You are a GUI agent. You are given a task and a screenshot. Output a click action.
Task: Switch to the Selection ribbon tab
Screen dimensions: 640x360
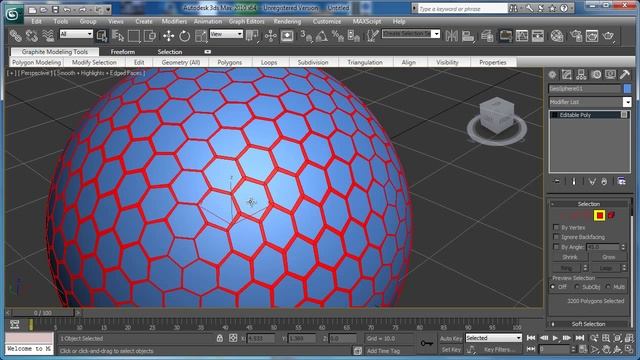tap(170, 52)
